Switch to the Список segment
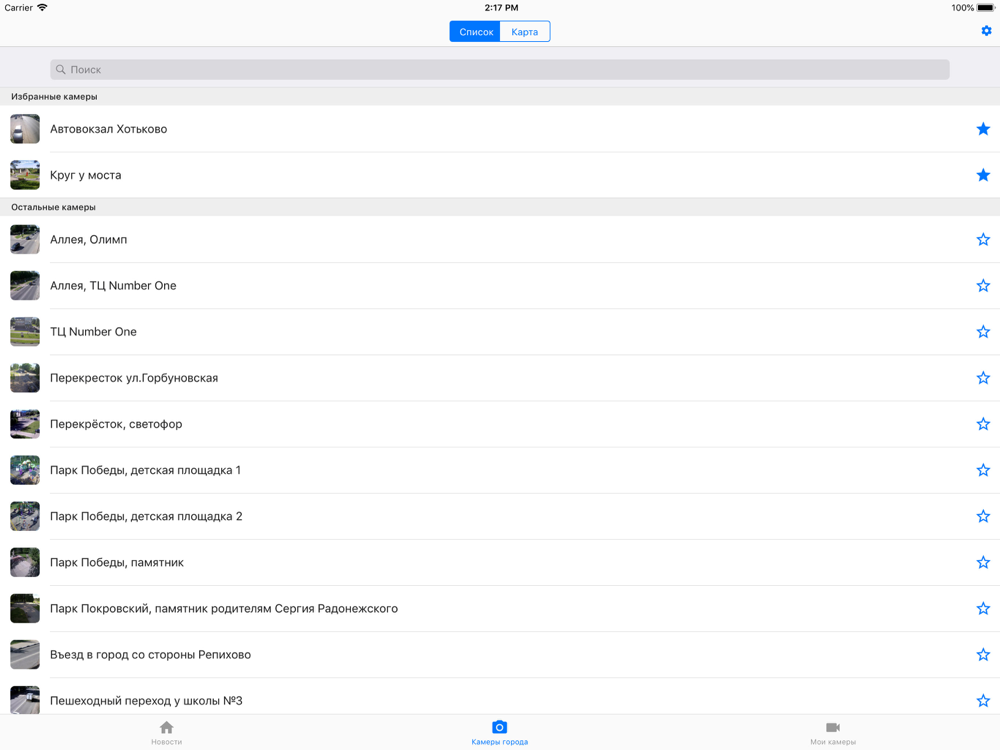1000x750 pixels. coord(476,31)
